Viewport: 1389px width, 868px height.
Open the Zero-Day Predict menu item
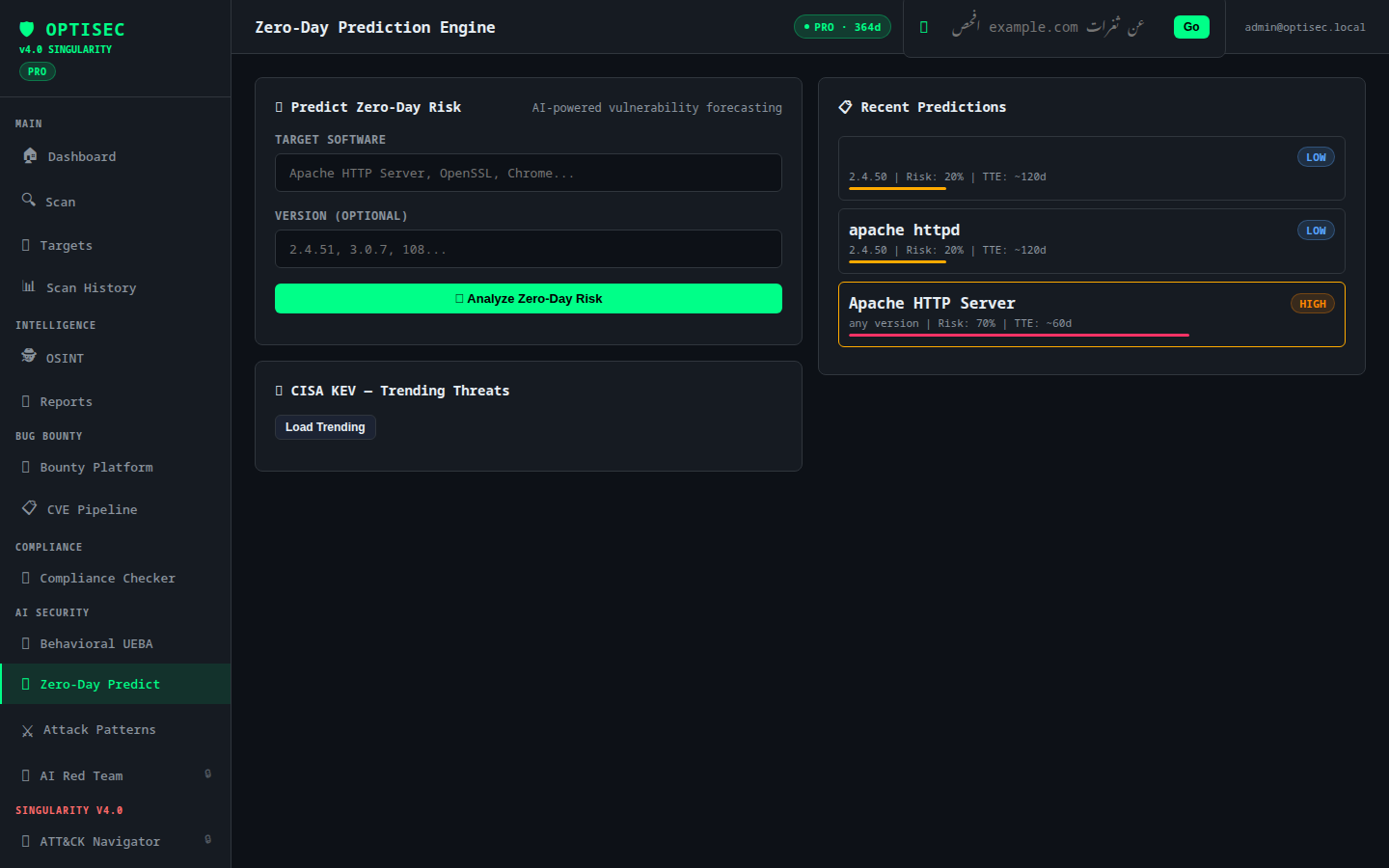pyautogui.click(x=116, y=684)
